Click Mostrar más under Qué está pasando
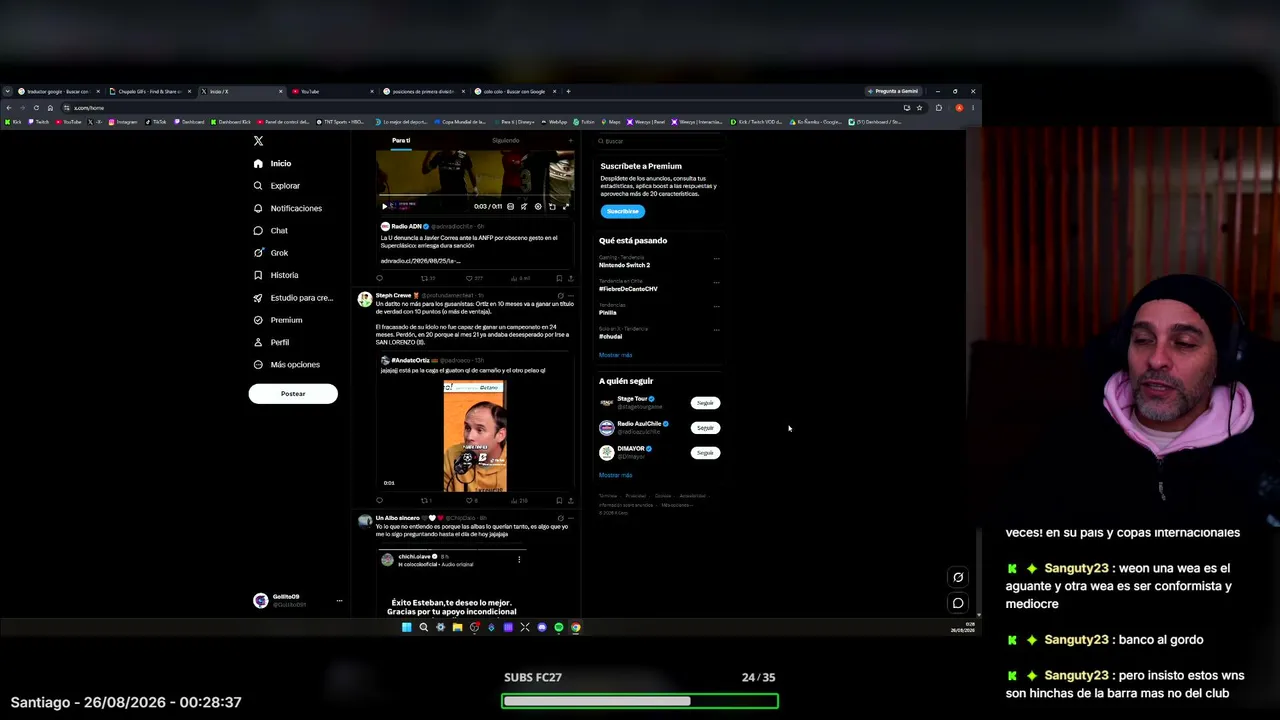Viewport: 1280px width, 720px height. pos(615,355)
